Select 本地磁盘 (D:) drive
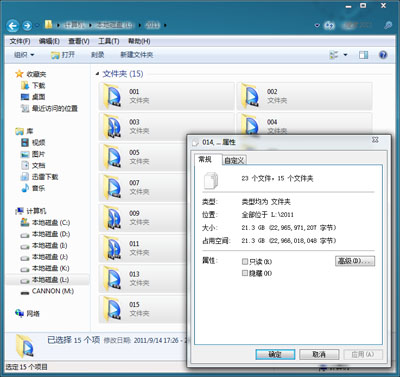The width and height of the screenshot is (400, 377). 45,234
